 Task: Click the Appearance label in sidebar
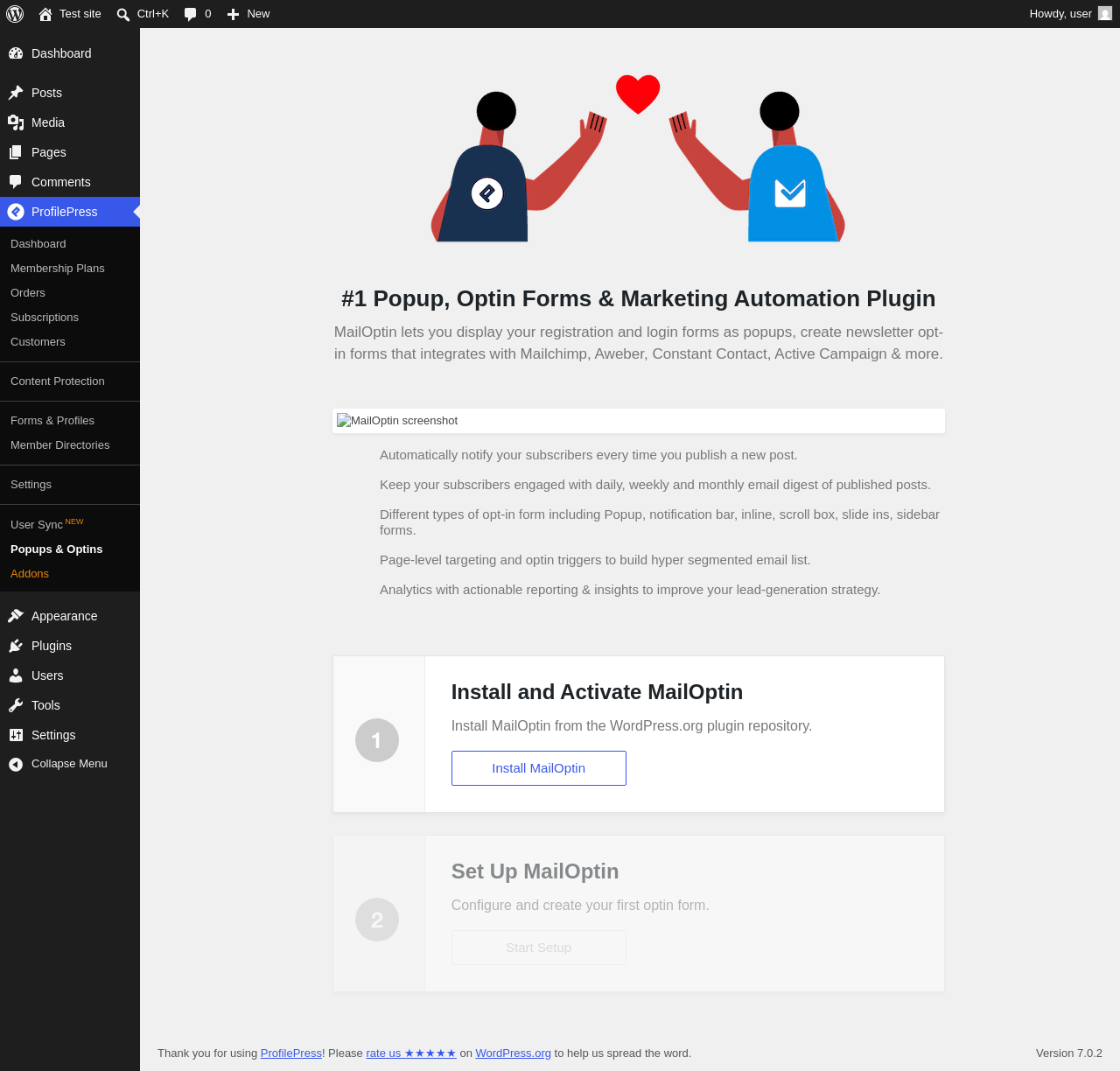tap(65, 616)
